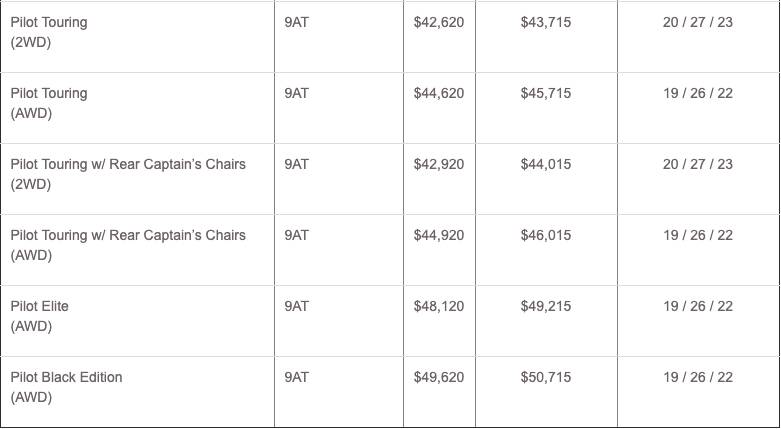Click the Pilot Elite (AWD) model cell
Viewport: 781px width, 429px height.
(x=40, y=316)
